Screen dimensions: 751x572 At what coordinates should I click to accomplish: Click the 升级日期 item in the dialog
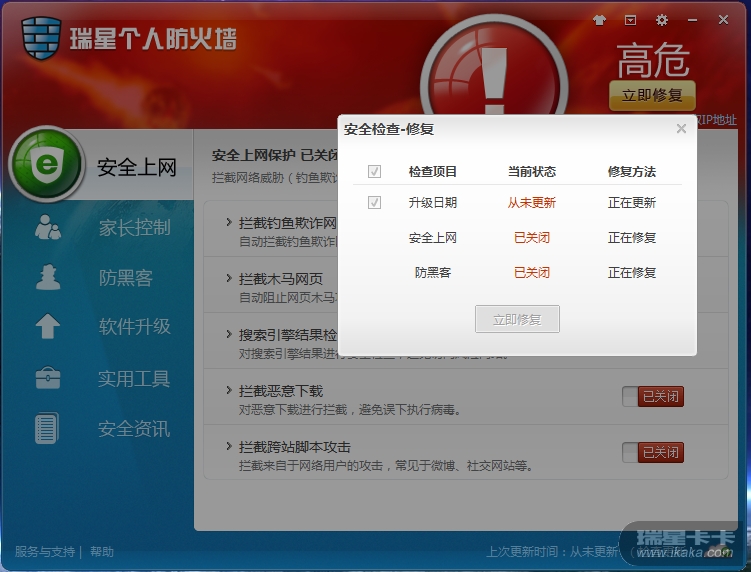(432, 203)
